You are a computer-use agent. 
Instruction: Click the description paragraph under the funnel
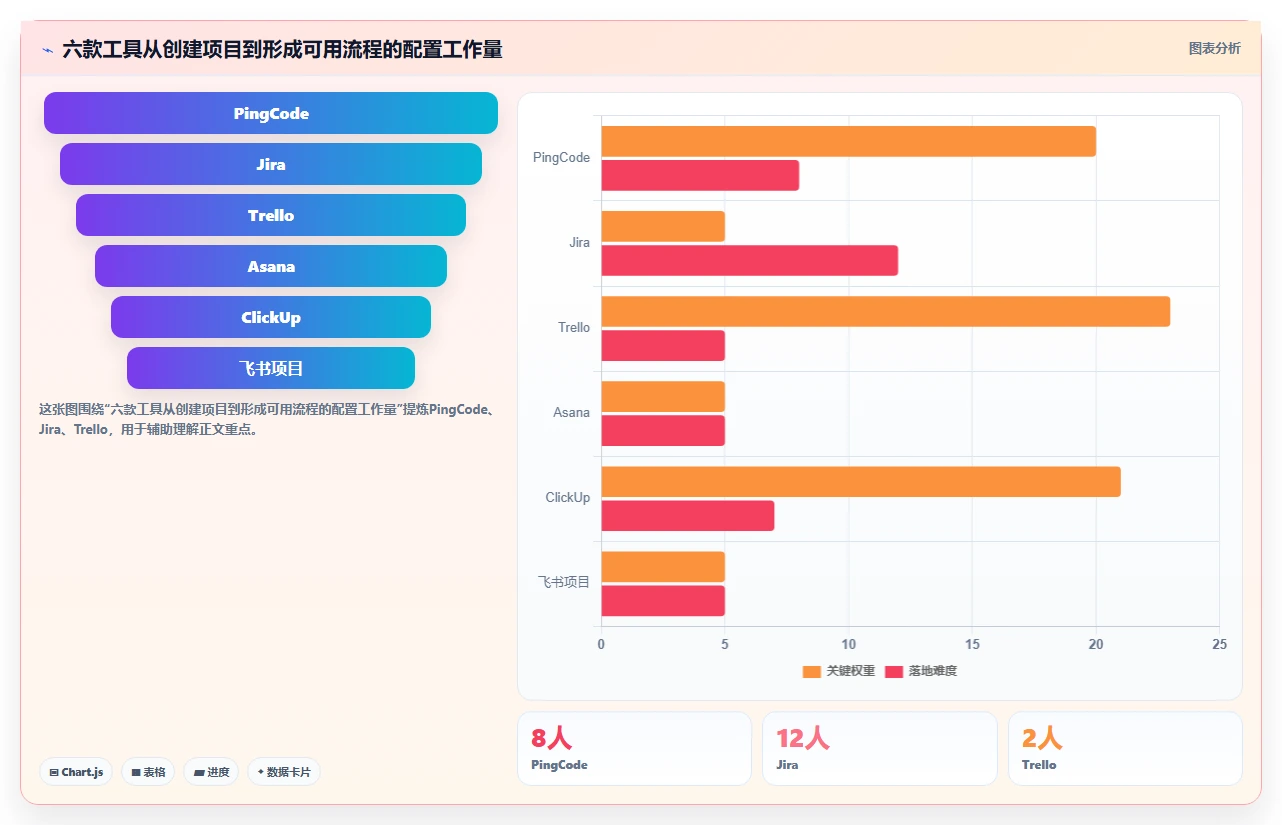[268, 420]
